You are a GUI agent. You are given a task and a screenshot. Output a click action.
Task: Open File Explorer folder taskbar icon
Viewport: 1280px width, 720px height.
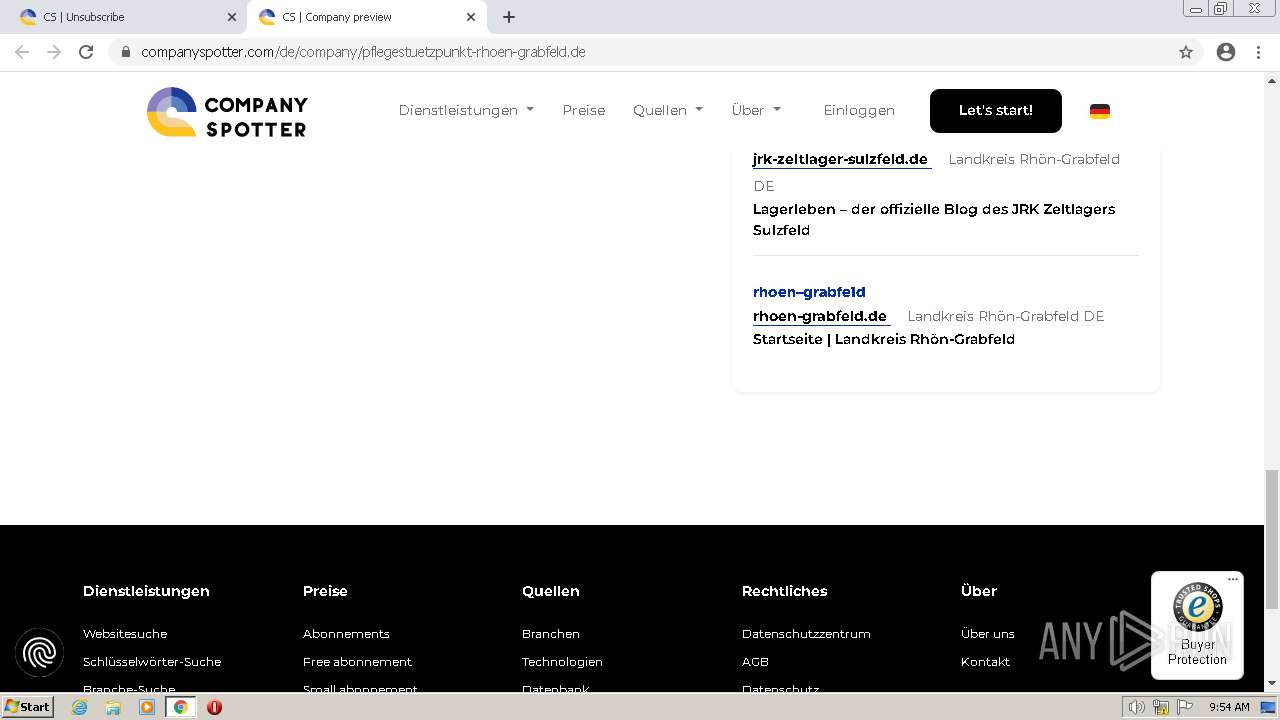113,707
